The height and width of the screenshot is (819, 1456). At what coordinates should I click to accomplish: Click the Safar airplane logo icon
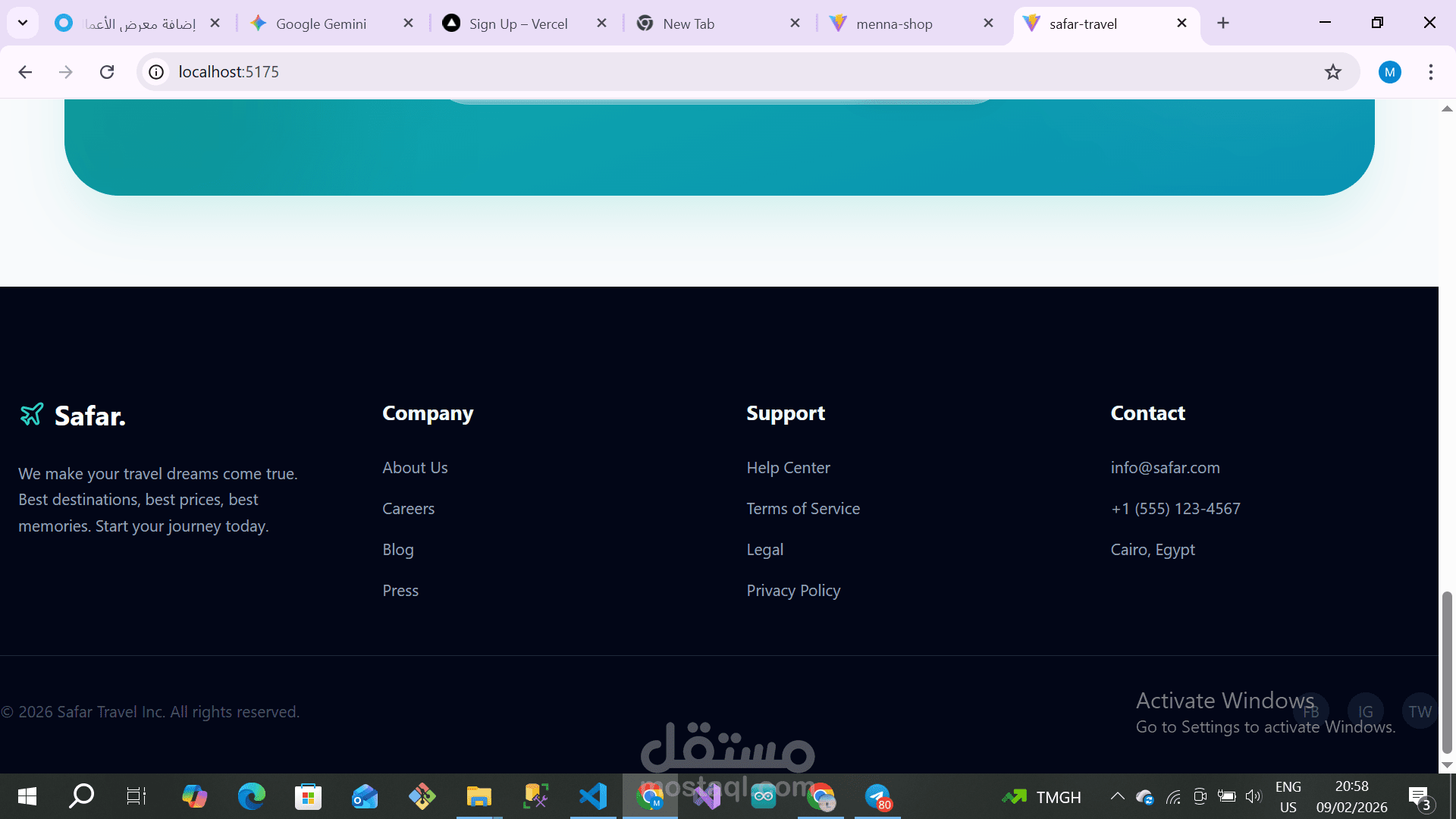point(31,415)
